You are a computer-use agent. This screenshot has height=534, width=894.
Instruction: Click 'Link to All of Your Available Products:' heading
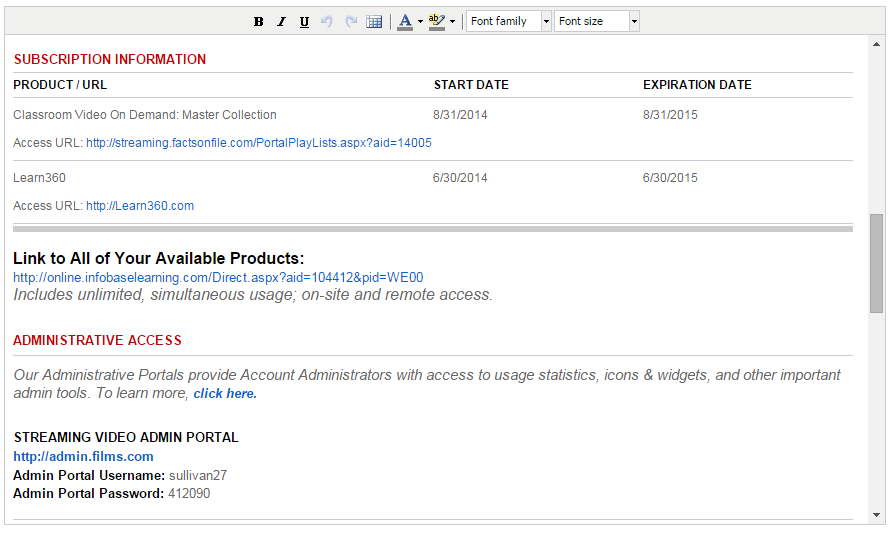point(159,259)
